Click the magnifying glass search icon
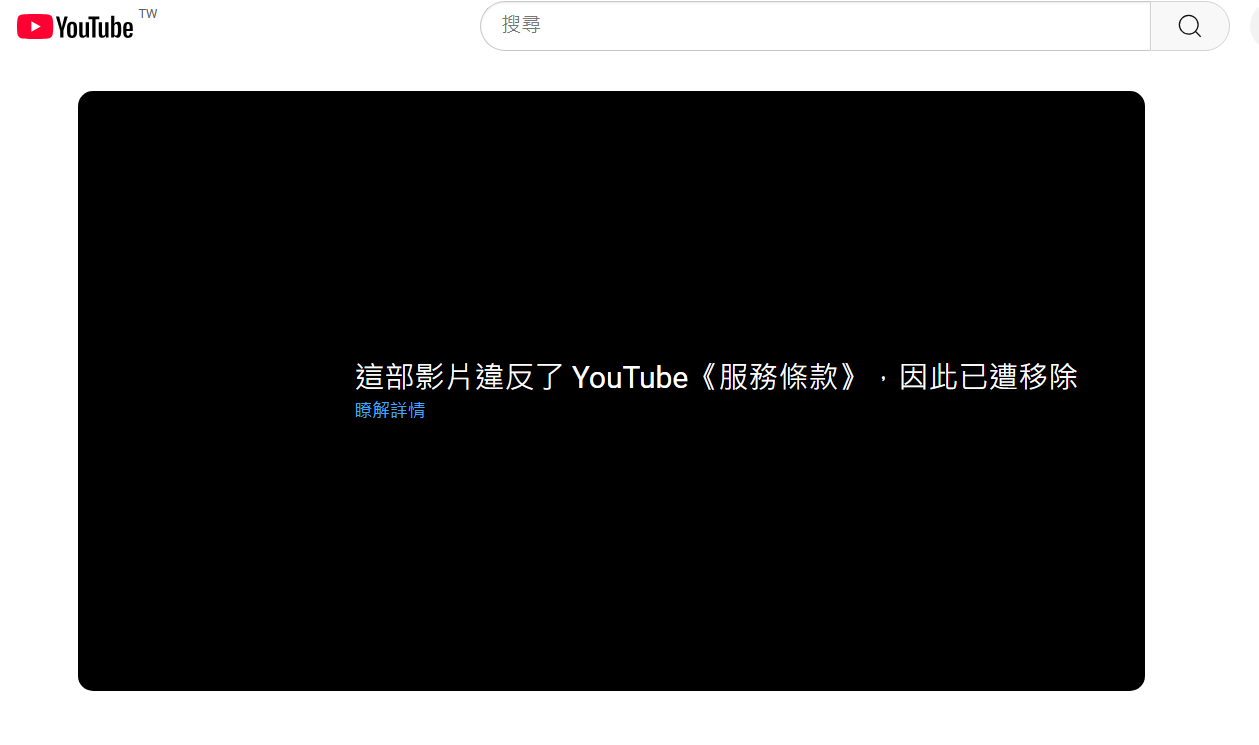1259x745 pixels. click(x=1189, y=26)
